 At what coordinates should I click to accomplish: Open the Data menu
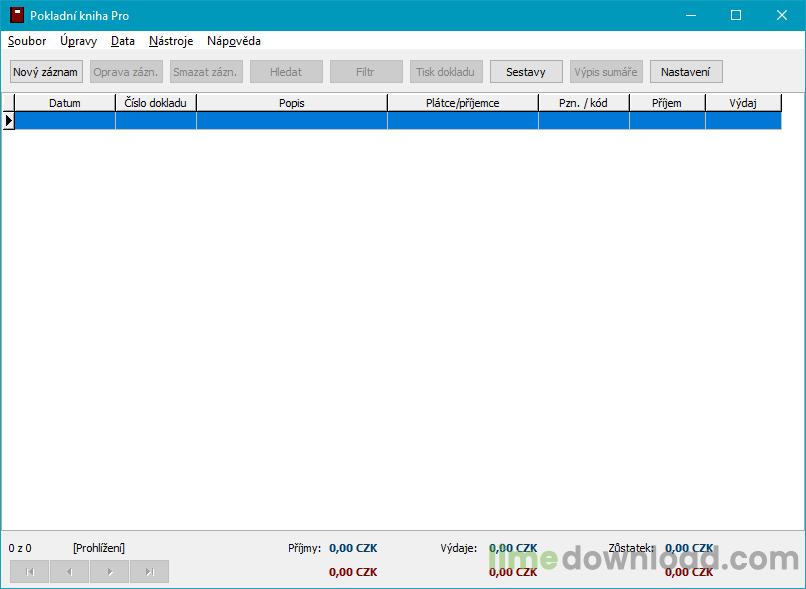click(123, 41)
